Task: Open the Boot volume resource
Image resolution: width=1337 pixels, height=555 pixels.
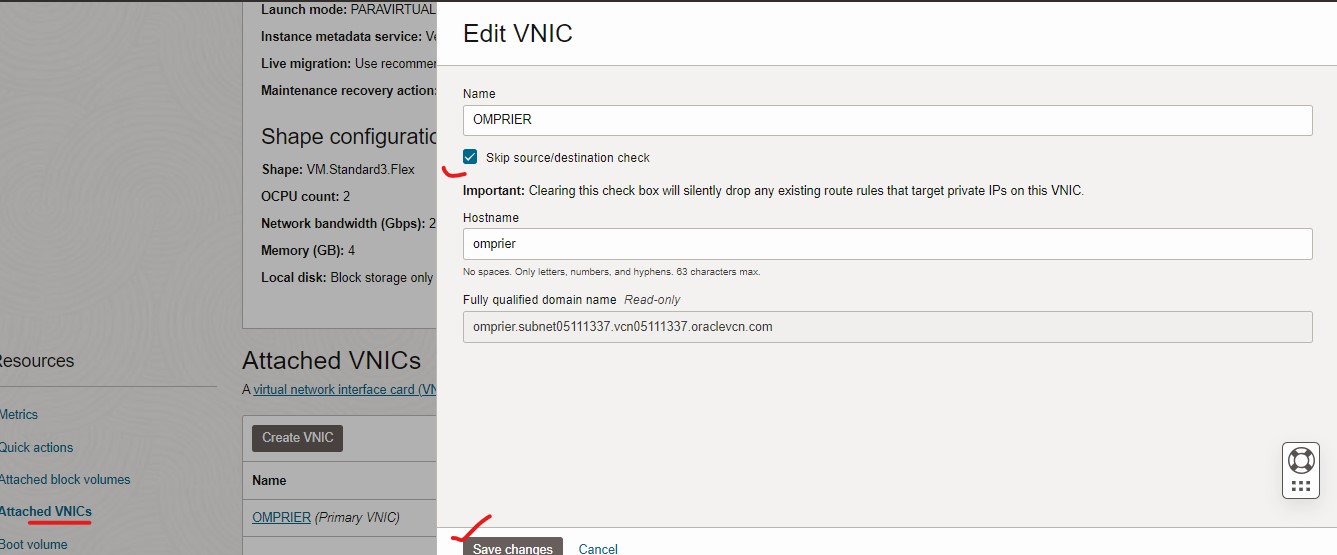Action: 33,544
